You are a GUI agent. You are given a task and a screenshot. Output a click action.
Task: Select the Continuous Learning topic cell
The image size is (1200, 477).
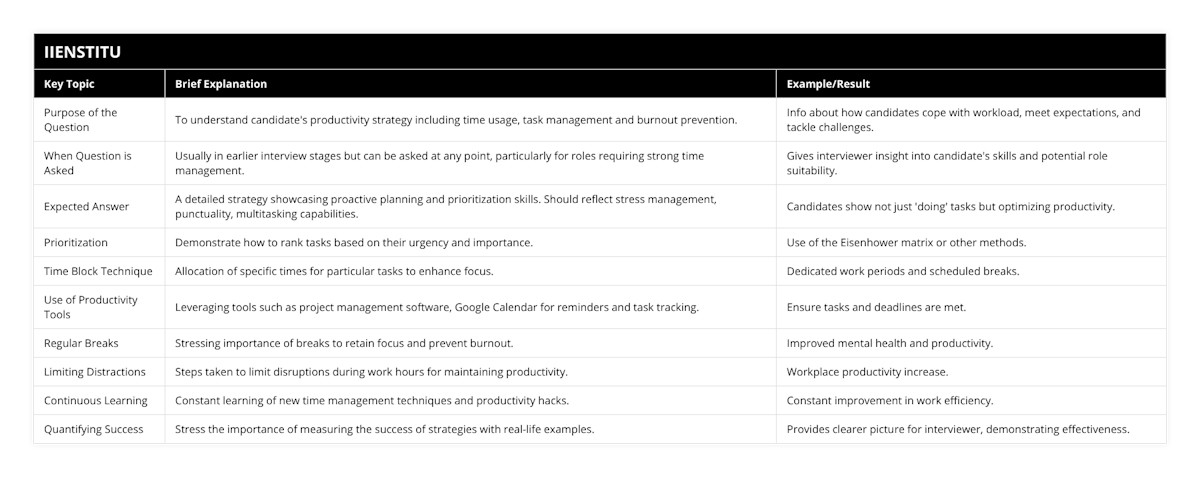96,400
